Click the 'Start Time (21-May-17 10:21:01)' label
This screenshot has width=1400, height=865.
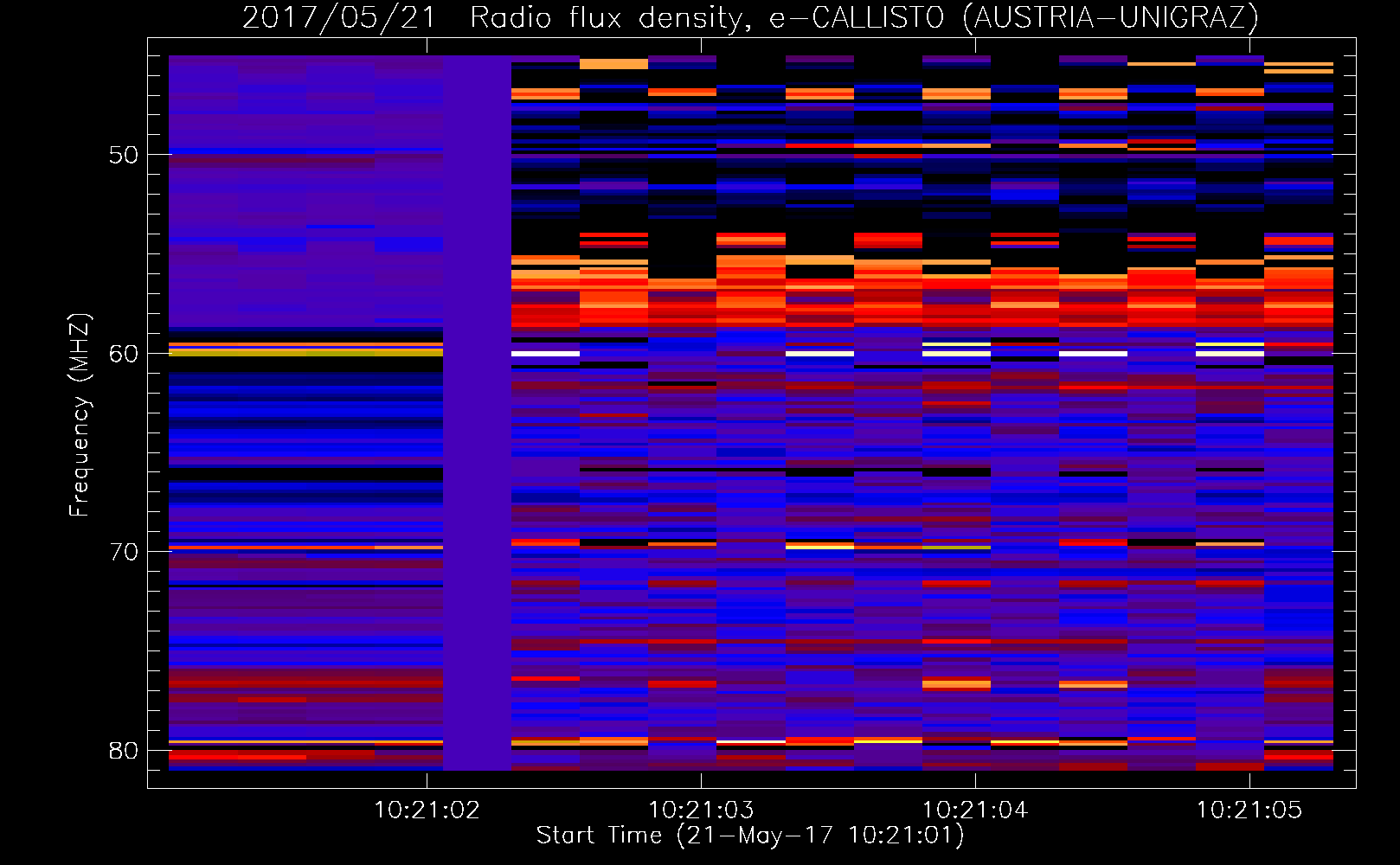click(x=750, y=836)
